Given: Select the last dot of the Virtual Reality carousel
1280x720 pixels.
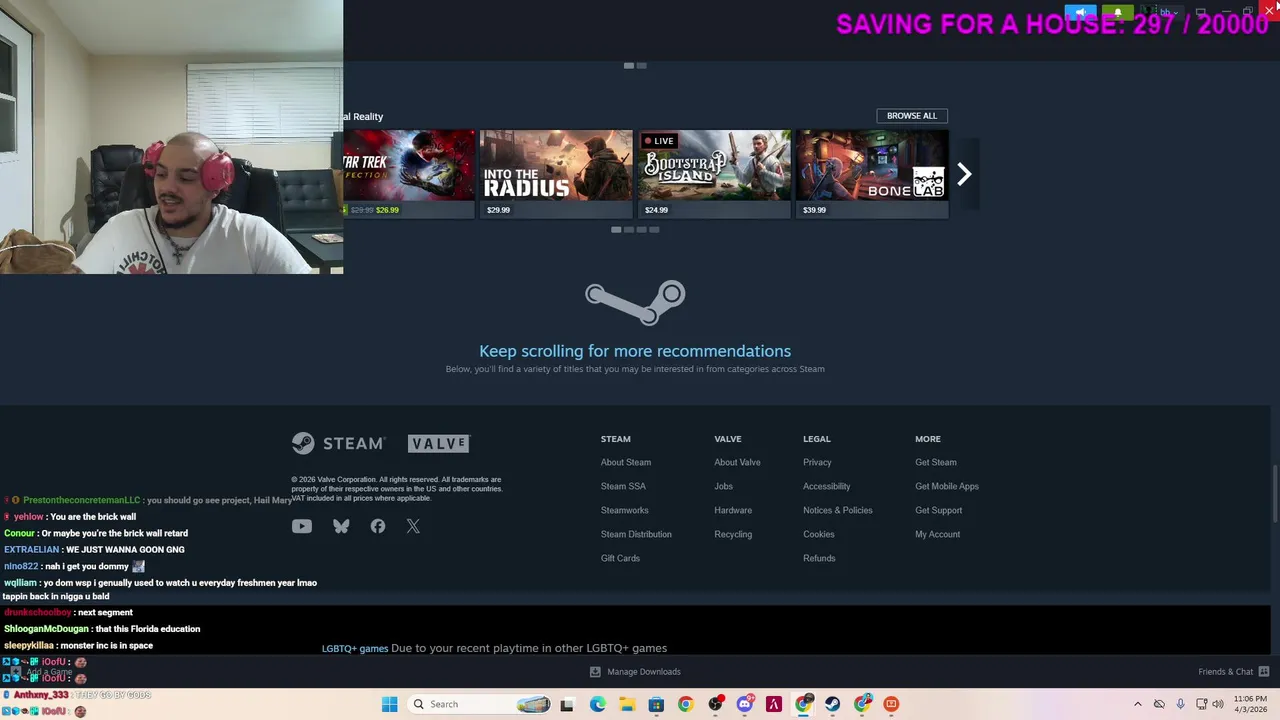Looking at the screenshot, I should 654,230.
